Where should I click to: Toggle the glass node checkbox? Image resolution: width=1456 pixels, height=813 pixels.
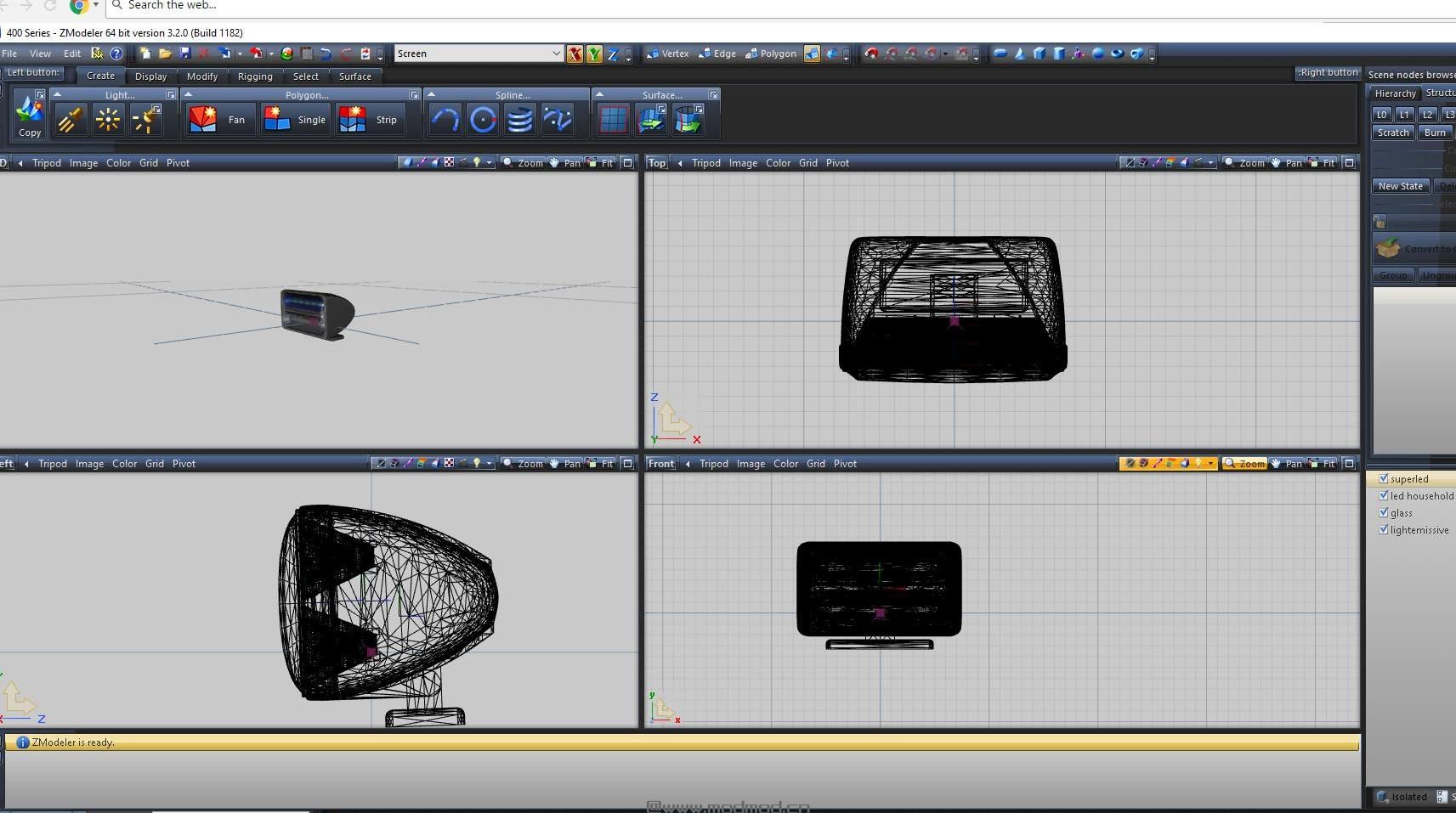coord(1383,512)
